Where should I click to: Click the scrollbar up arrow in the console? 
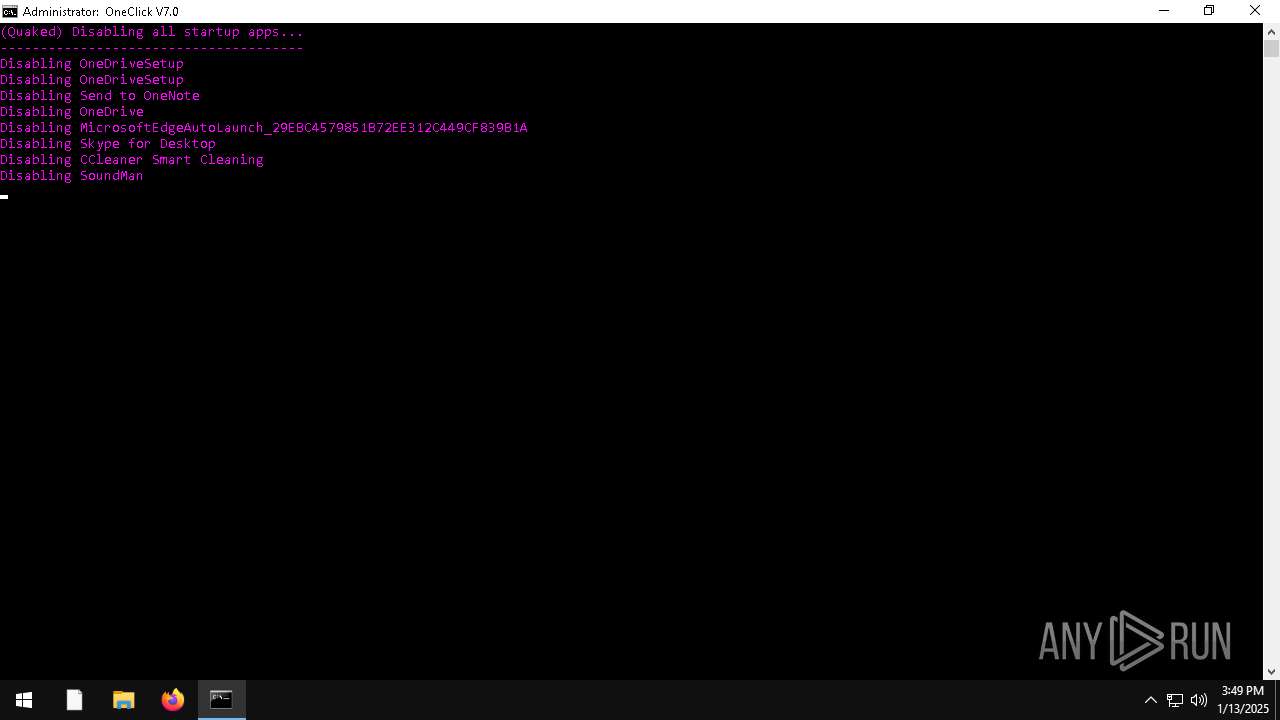[x=1271, y=31]
